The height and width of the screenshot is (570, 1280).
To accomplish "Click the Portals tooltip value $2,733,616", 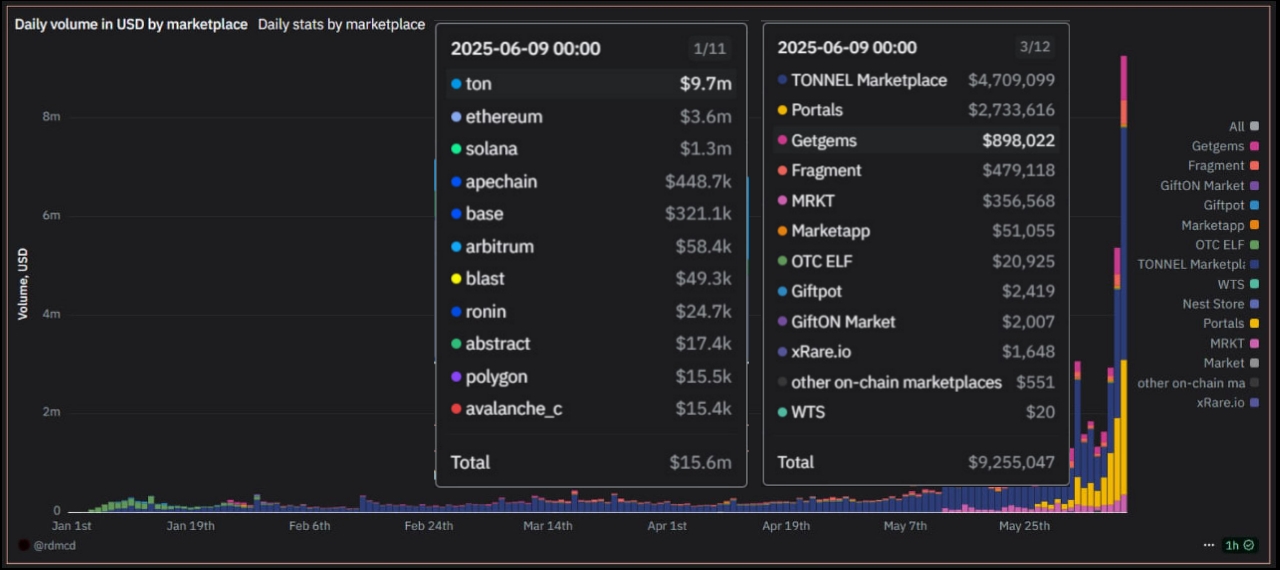I will (x=1011, y=110).
